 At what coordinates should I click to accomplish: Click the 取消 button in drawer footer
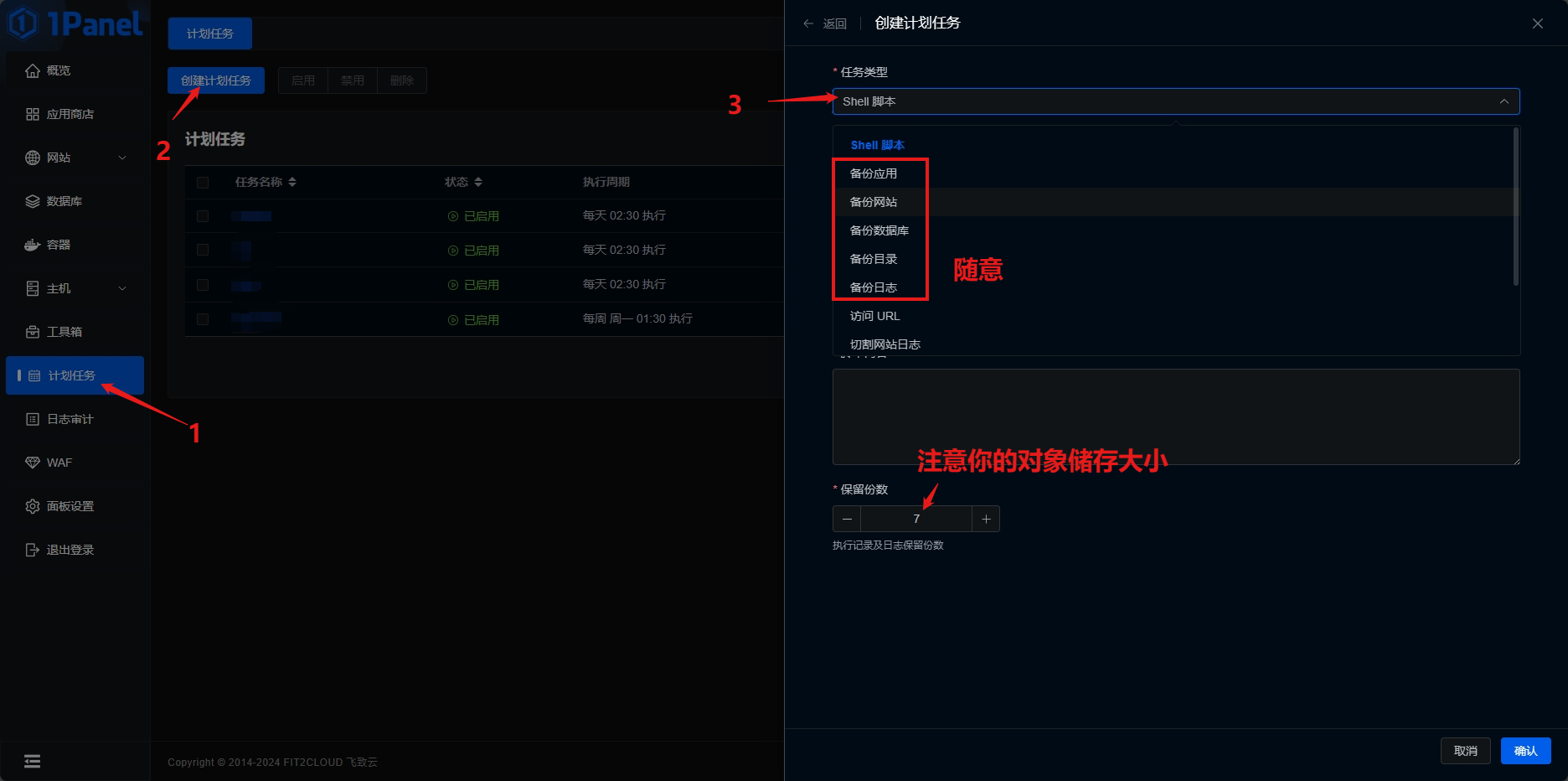pyautogui.click(x=1465, y=751)
